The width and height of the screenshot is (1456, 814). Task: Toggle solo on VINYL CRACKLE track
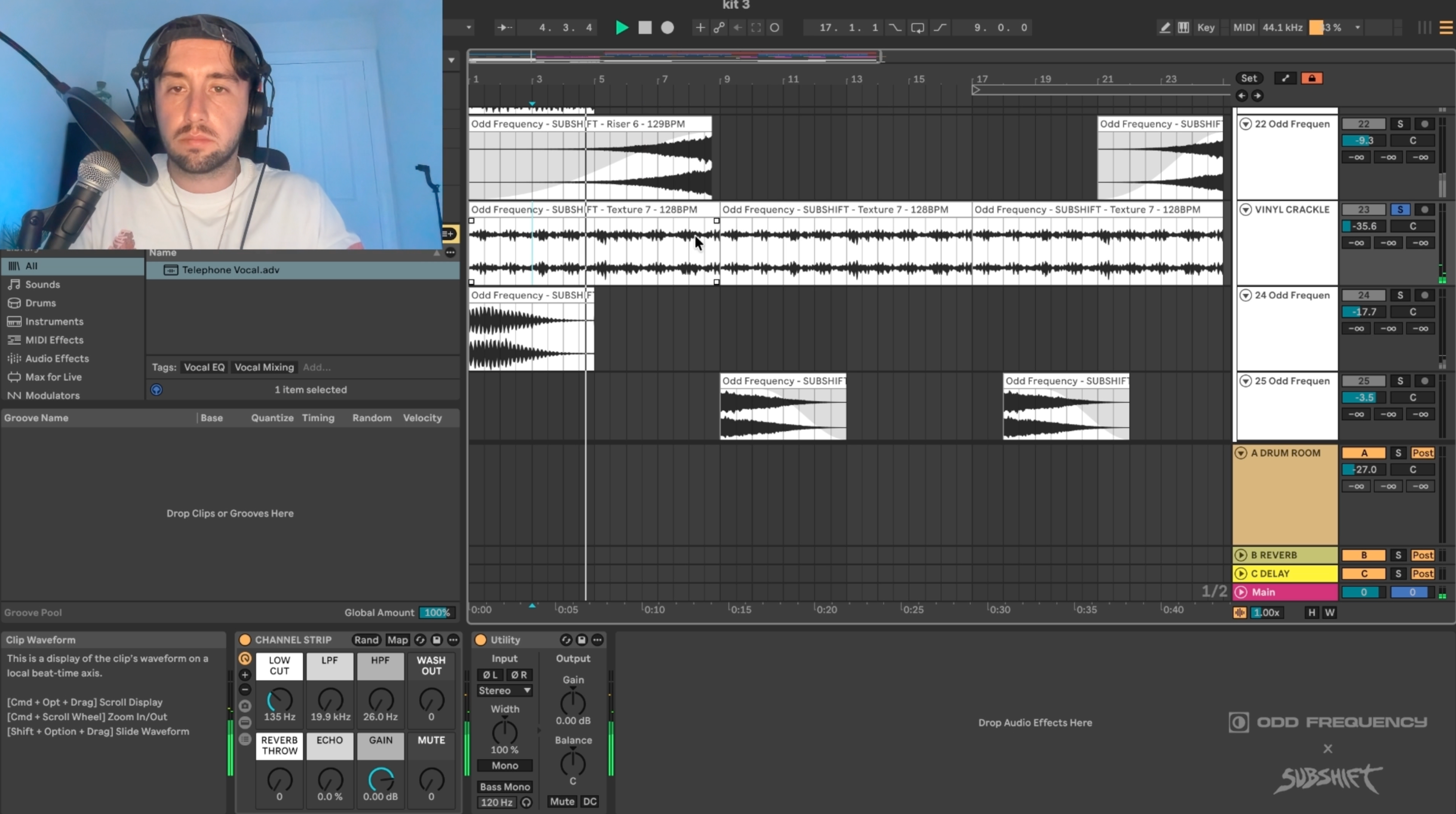click(x=1400, y=209)
